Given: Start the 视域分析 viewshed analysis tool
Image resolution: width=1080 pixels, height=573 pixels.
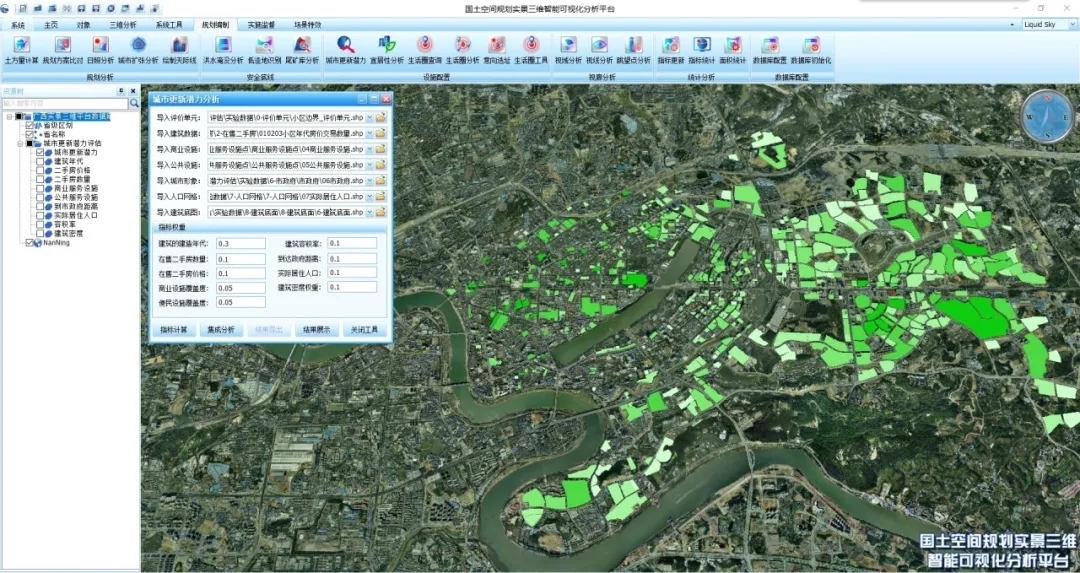Looking at the screenshot, I should click(x=567, y=45).
